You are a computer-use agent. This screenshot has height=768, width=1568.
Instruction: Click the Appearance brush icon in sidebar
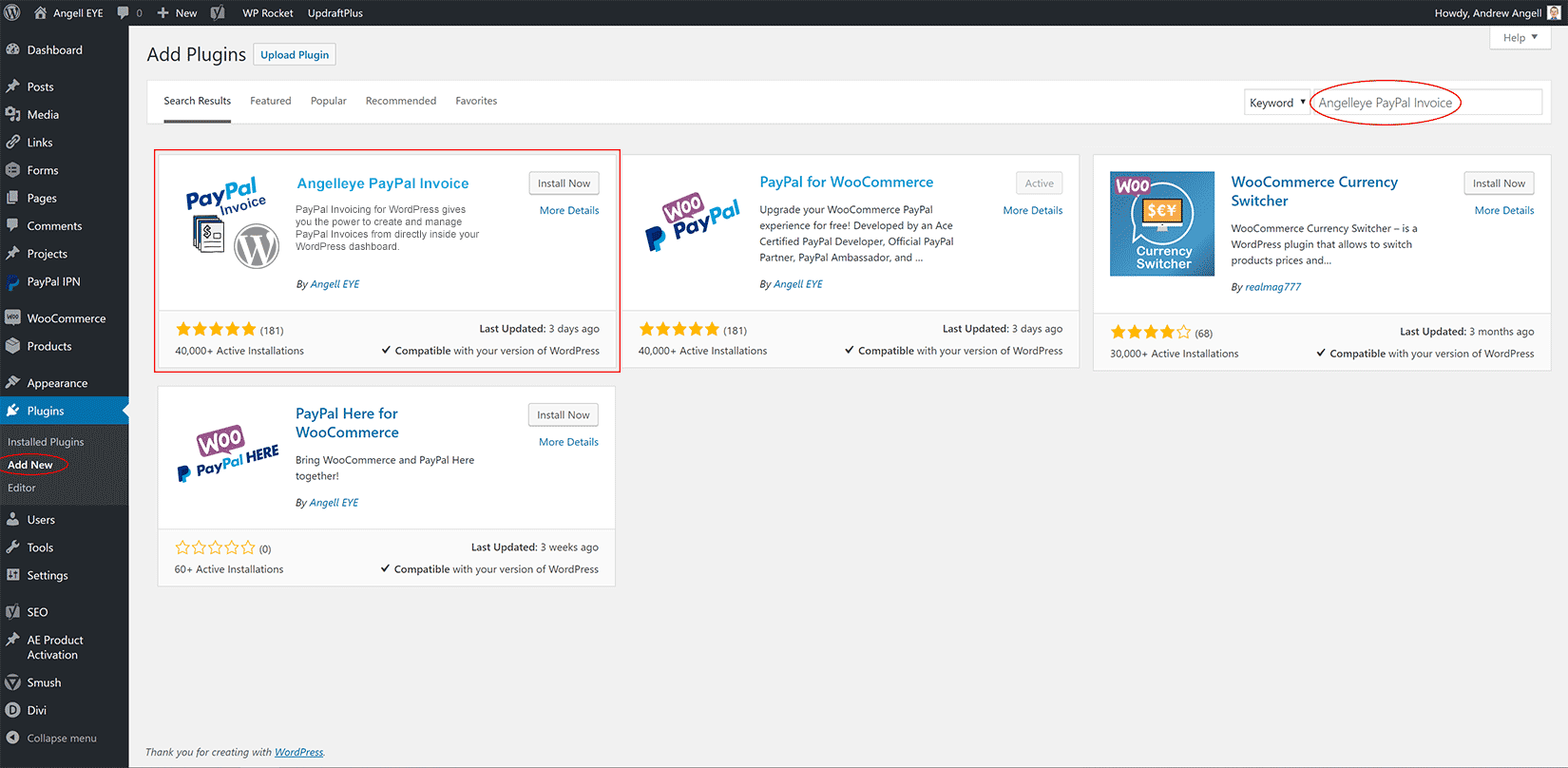[x=12, y=383]
